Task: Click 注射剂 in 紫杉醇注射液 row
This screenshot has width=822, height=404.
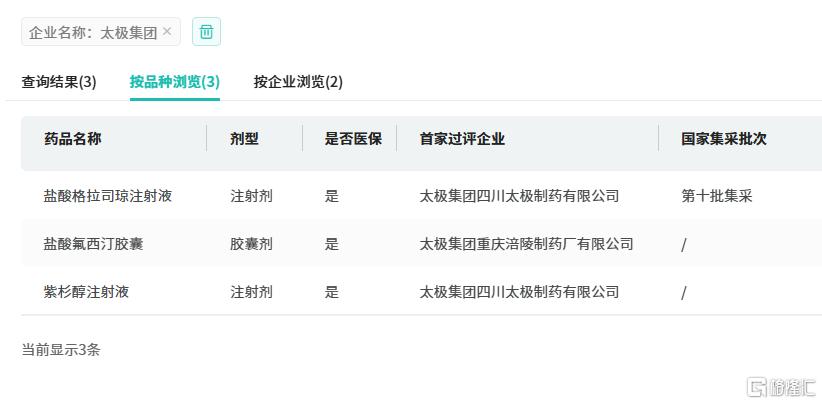Action: [251, 292]
